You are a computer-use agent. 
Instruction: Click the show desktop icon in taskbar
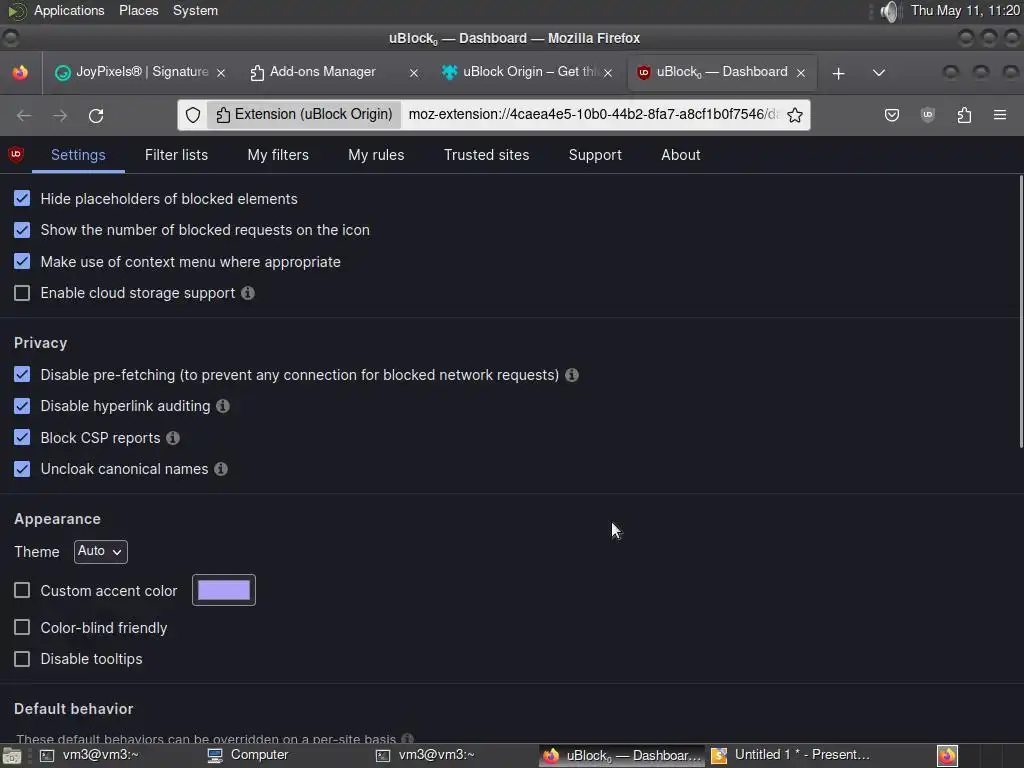point(12,756)
